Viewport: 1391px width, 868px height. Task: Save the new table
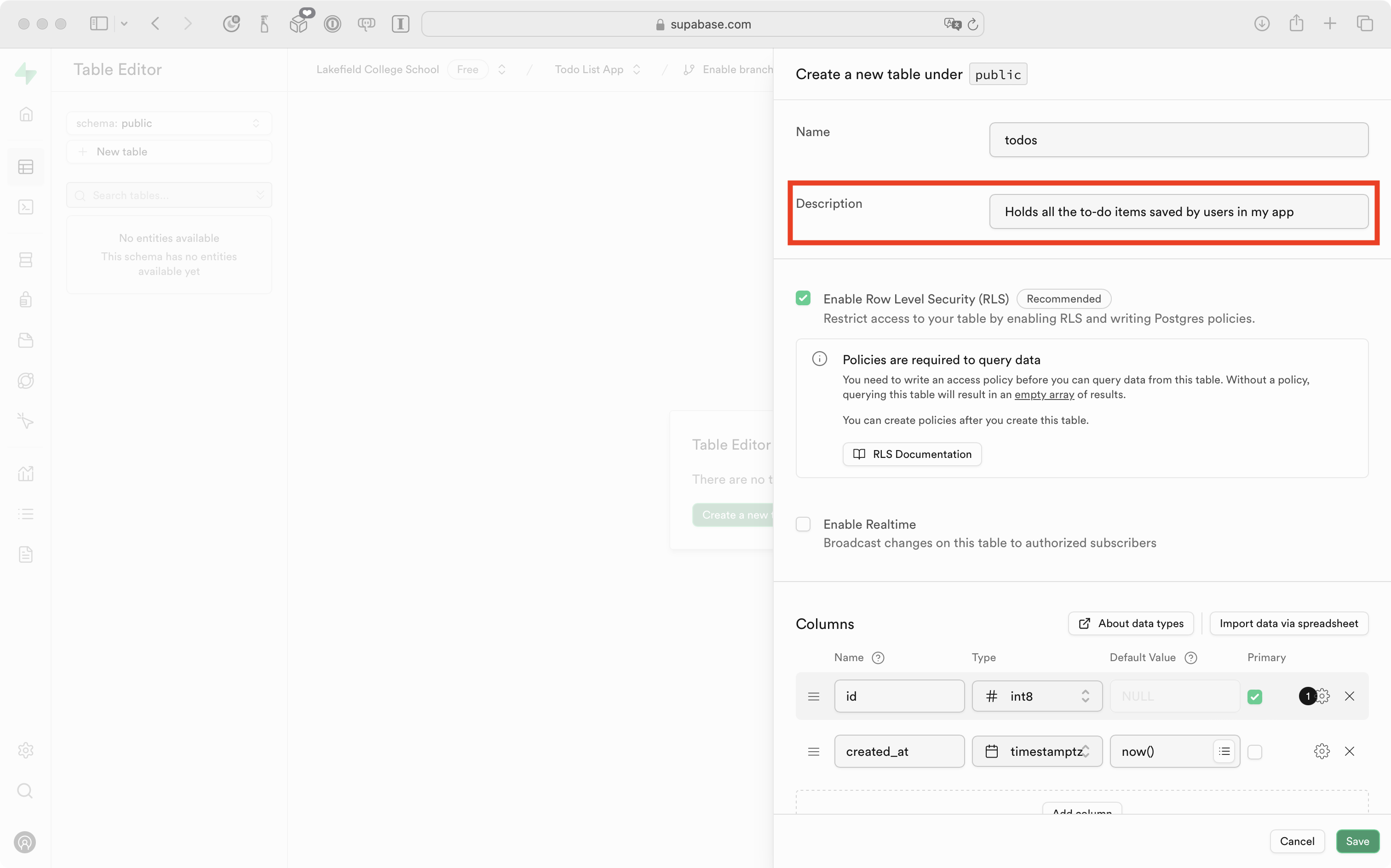(1357, 840)
